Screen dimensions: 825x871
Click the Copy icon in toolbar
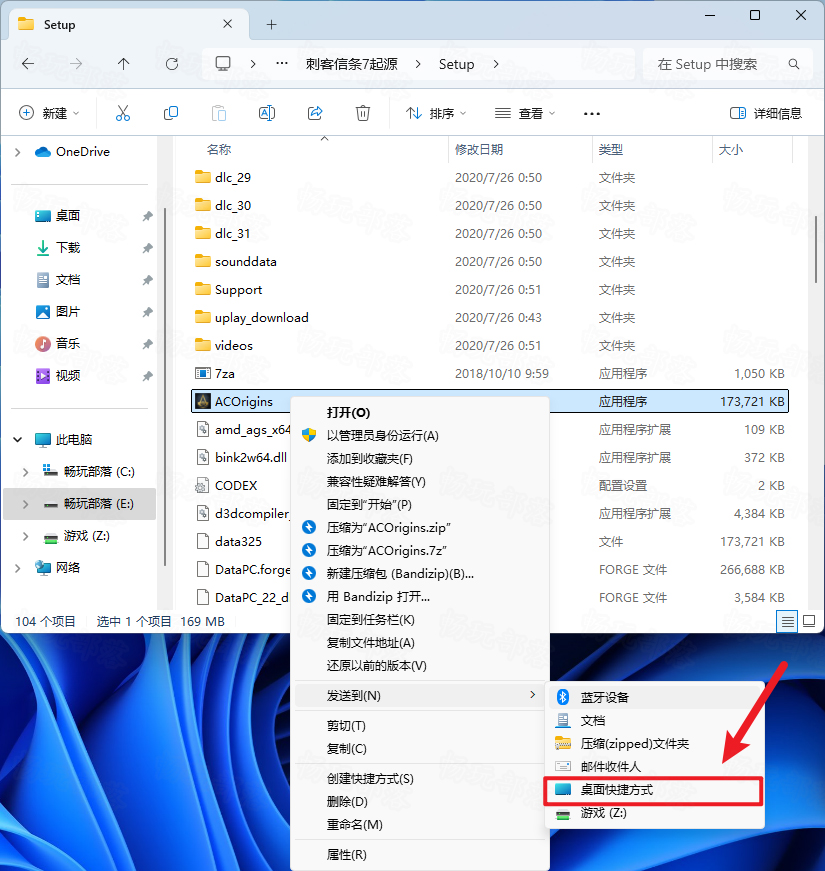point(171,113)
